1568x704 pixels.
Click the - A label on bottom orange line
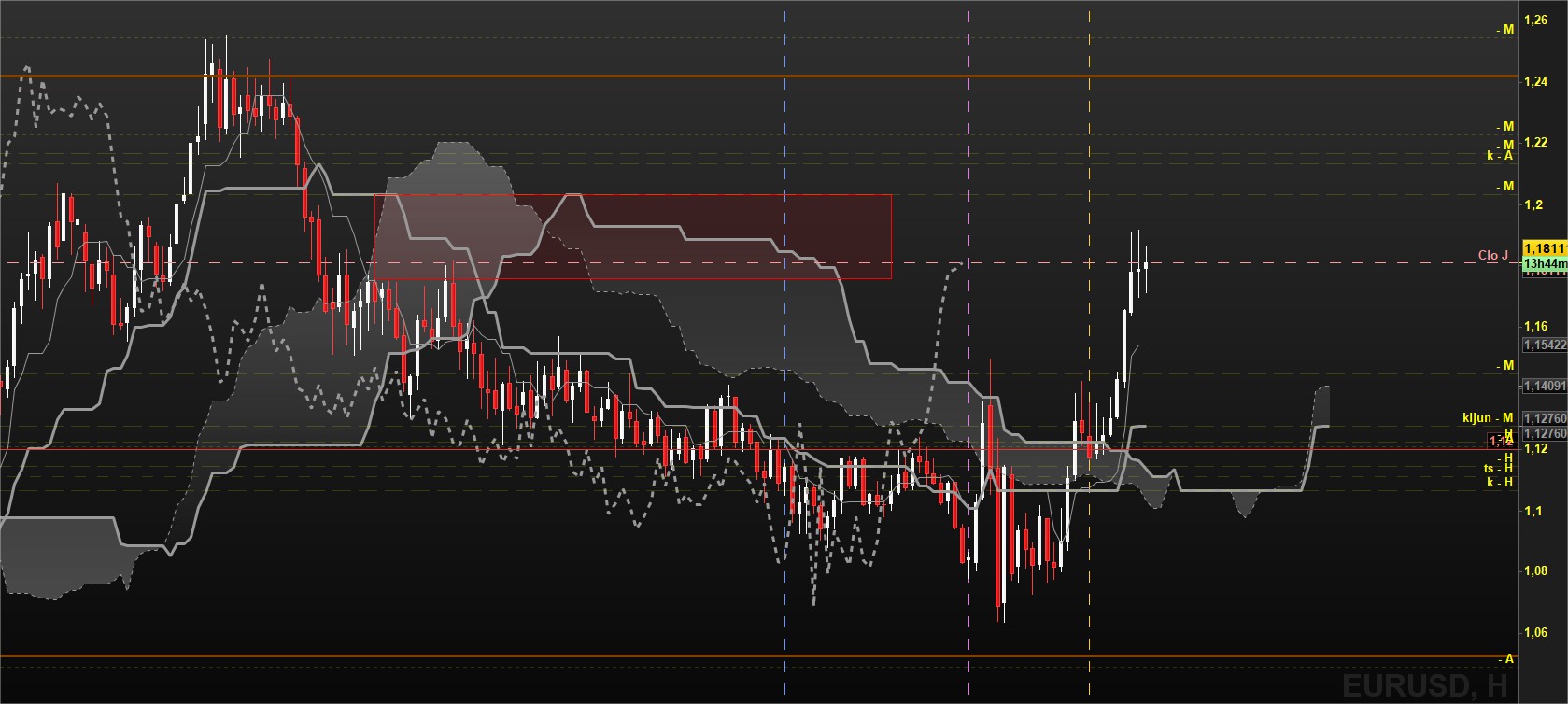pyautogui.click(x=1505, y=658)
